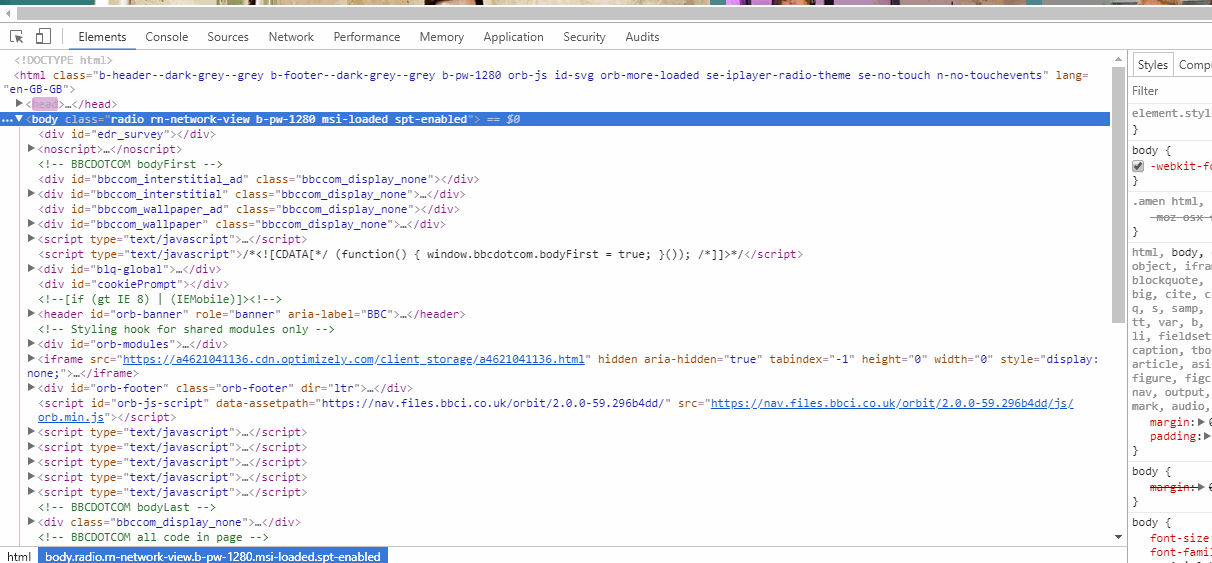Click the BBCDOTCOM bodyLast comment

[127, 507]
